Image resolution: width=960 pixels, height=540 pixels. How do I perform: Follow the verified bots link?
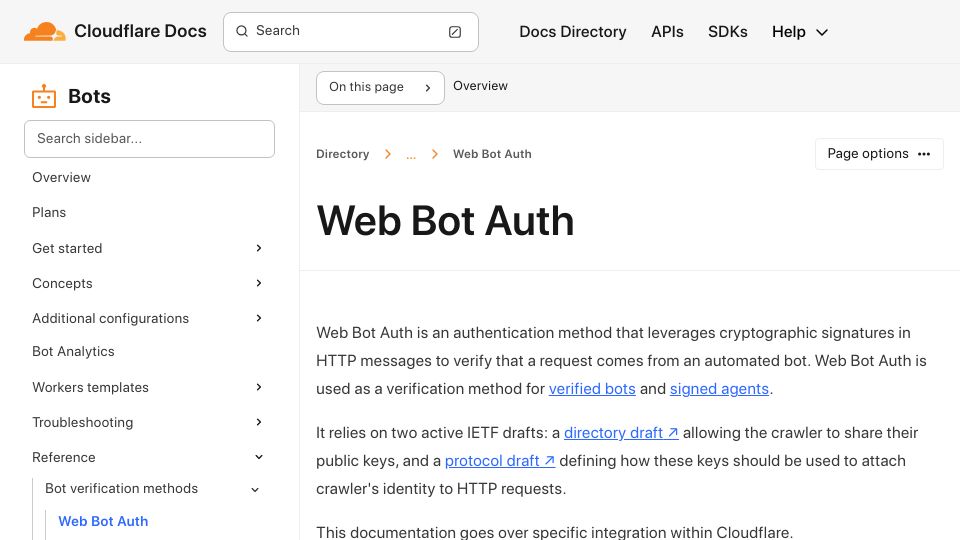(x=592, y=389)
